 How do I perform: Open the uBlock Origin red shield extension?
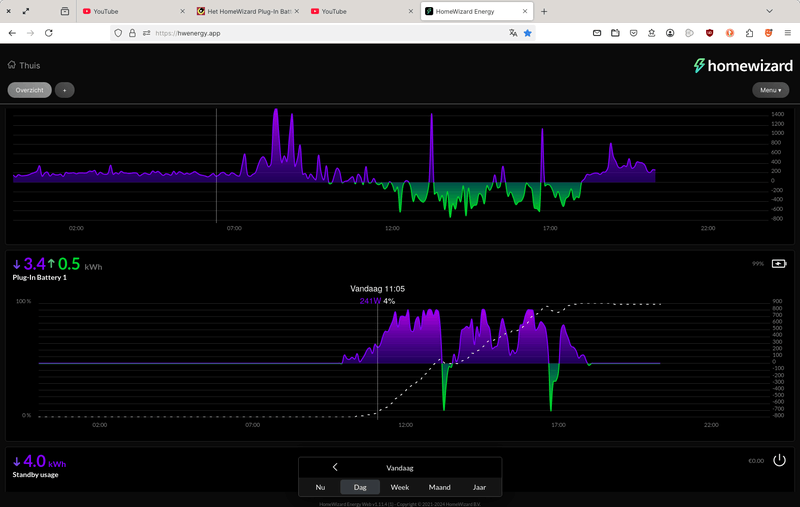(x=710, y=33)
